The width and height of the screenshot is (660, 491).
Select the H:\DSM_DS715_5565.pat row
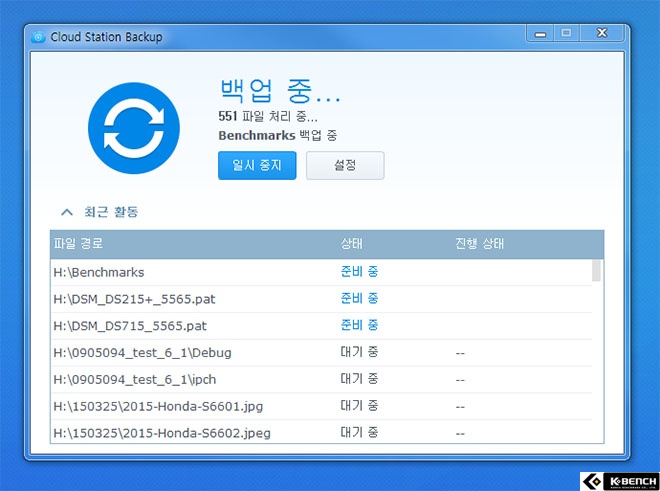coord(321,326)
